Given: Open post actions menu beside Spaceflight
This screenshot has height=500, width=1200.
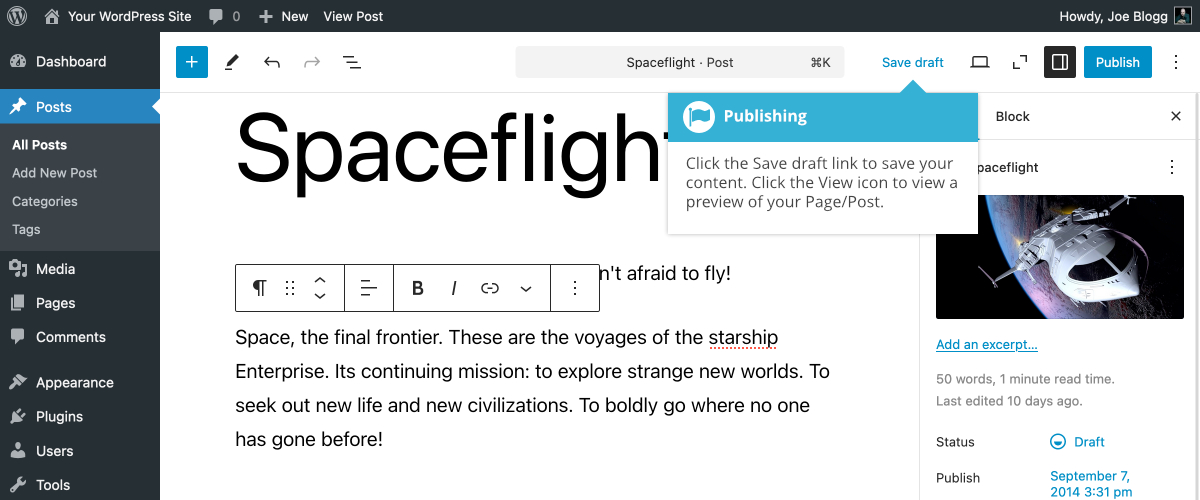Looking at the screenshot, I should (1172, 168).
